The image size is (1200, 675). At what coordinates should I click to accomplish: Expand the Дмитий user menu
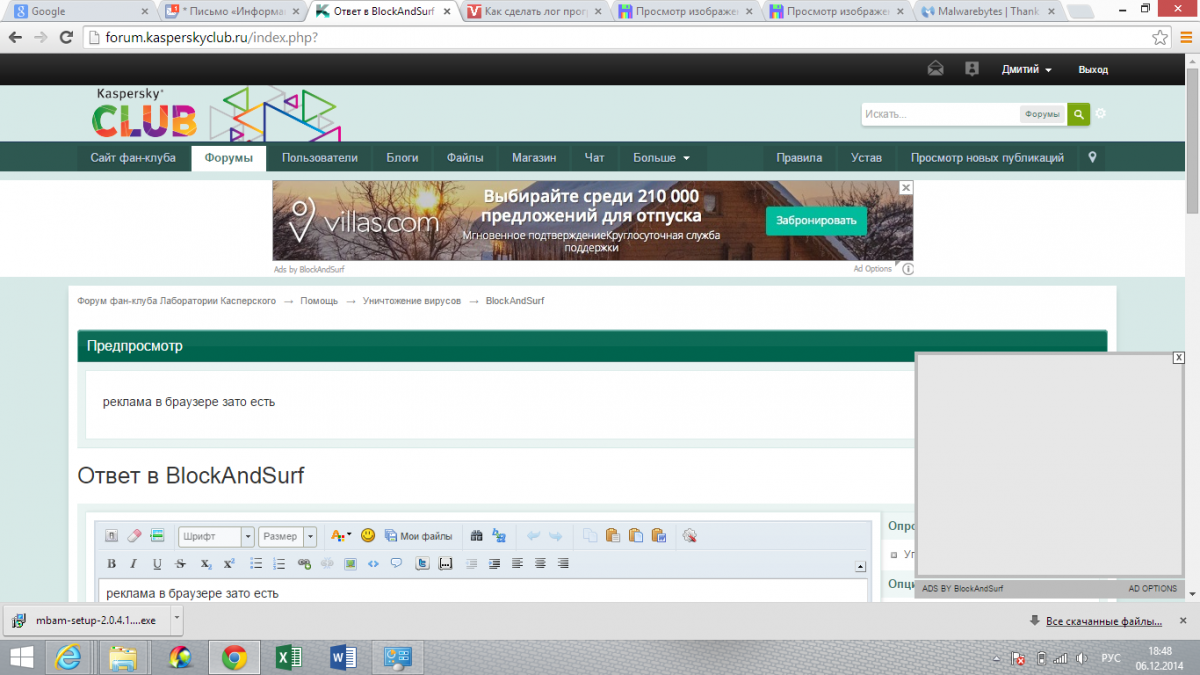point(1027,70)
